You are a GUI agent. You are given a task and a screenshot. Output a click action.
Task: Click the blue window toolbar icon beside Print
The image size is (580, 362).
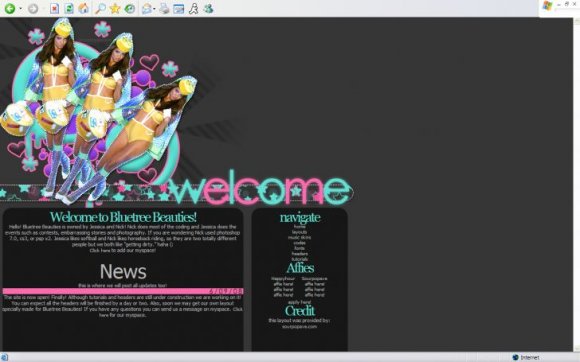(179, 9)
